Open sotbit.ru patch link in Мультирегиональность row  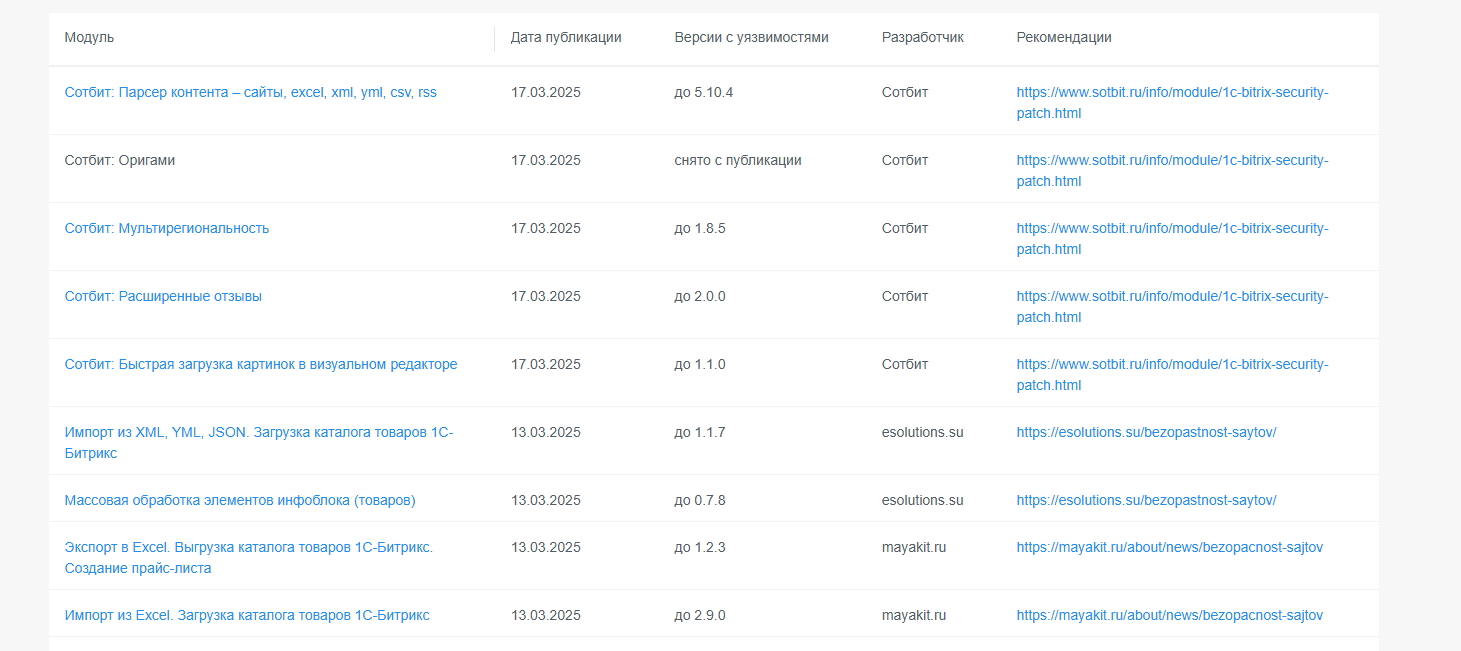click(x=1173, y=238)
